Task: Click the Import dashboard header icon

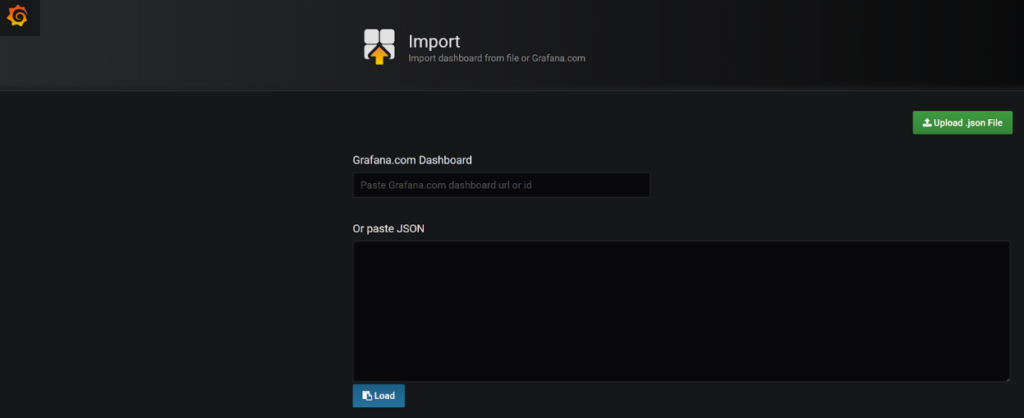Action: click(380, 46)
